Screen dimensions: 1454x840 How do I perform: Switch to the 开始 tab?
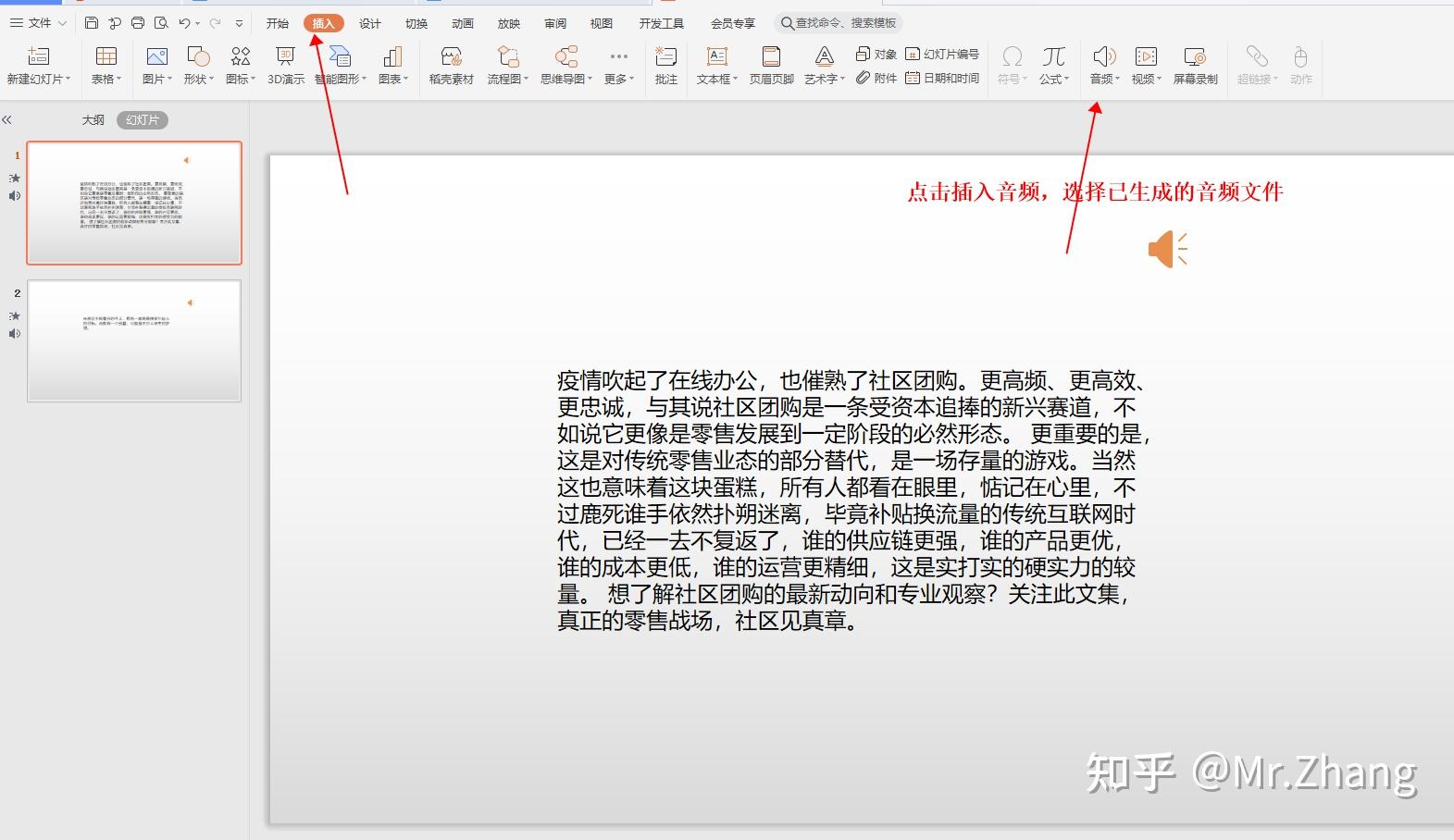tap(278, 23)
